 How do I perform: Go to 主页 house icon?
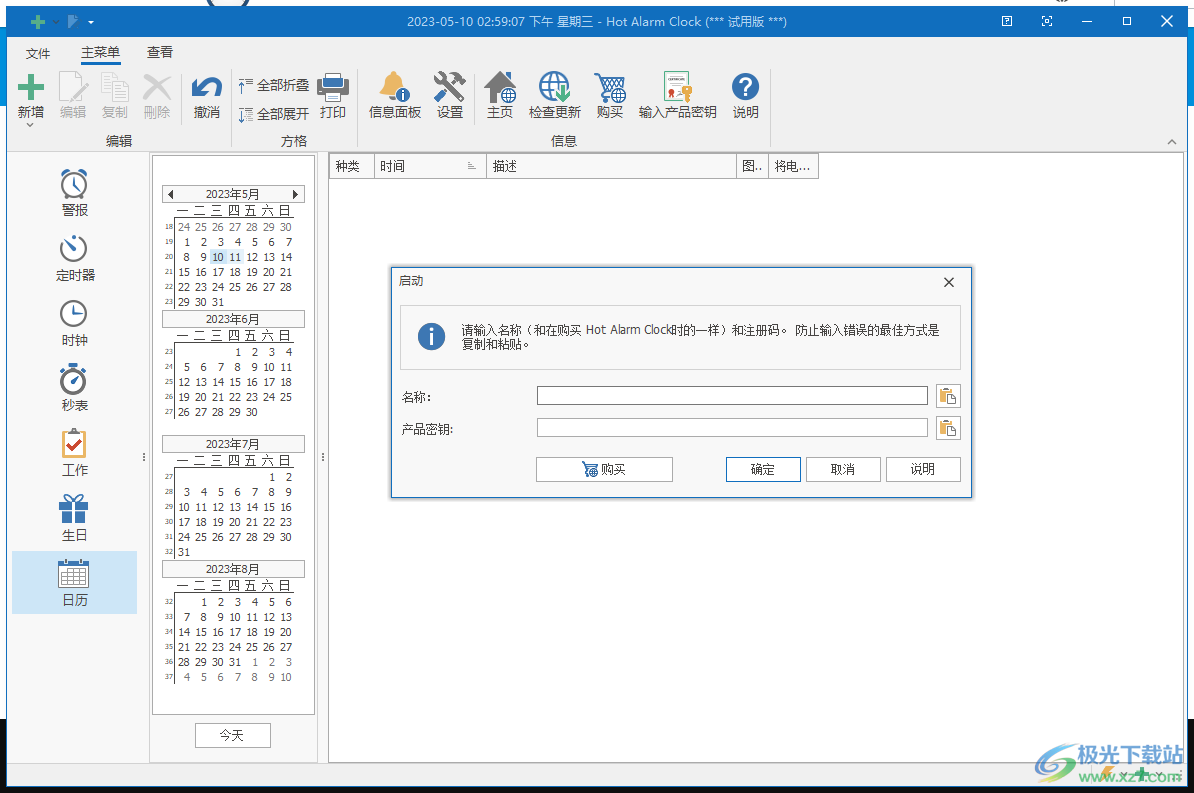(x=500, y=87)
